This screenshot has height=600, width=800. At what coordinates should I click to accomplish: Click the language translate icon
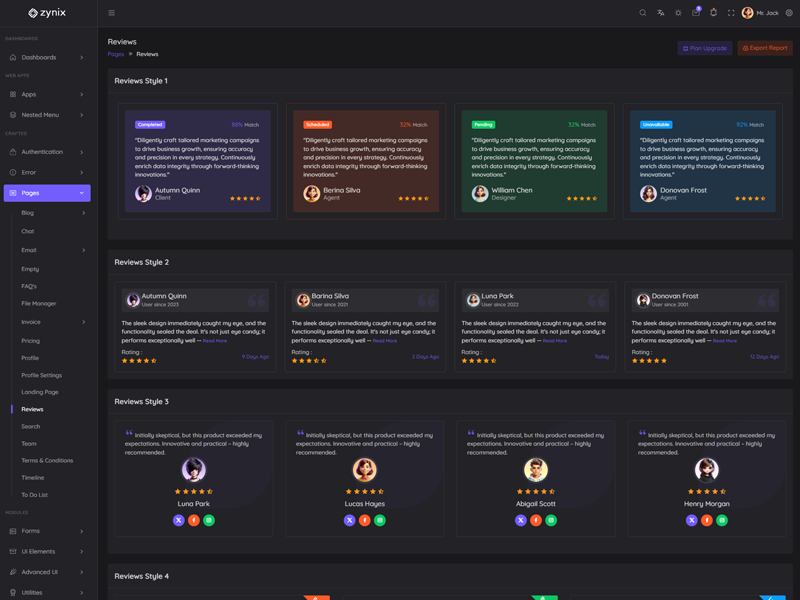pyautogui.click(x=660, y=13)
